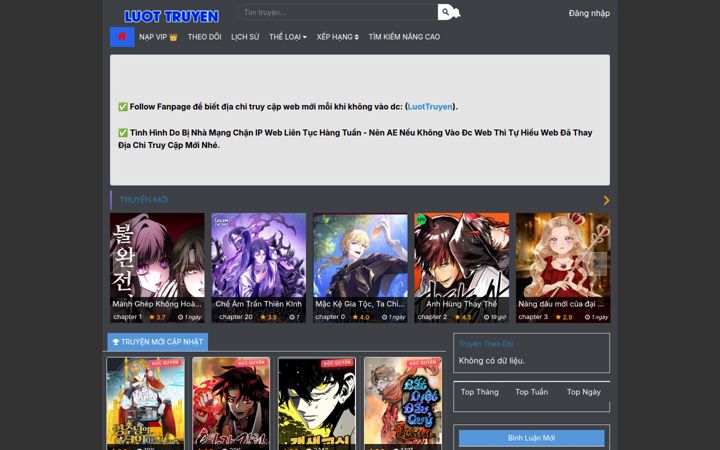The height and width of the screenshot is (450, 720).
Task: Click the Không có dữ liệu text
Action: (x=491, y=361)
